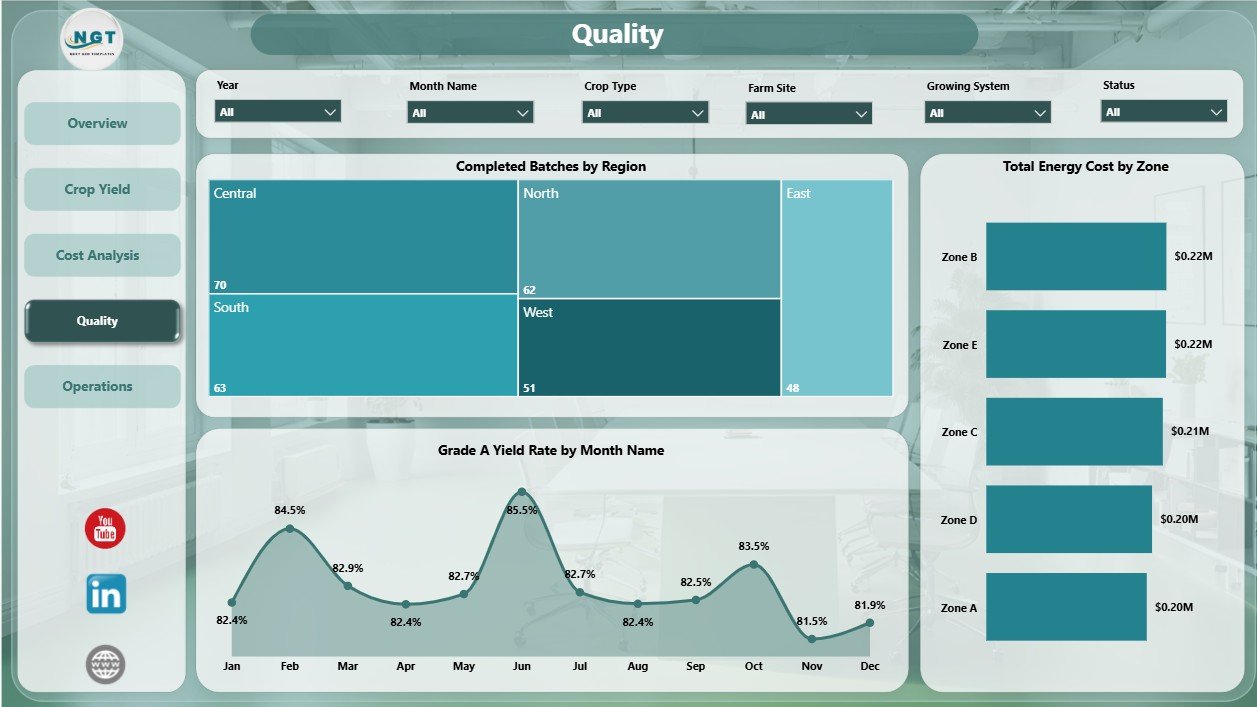Open the Cost Analysis page
The height and width of the screenshot is (707, 1257).
[x=102, y=255]
